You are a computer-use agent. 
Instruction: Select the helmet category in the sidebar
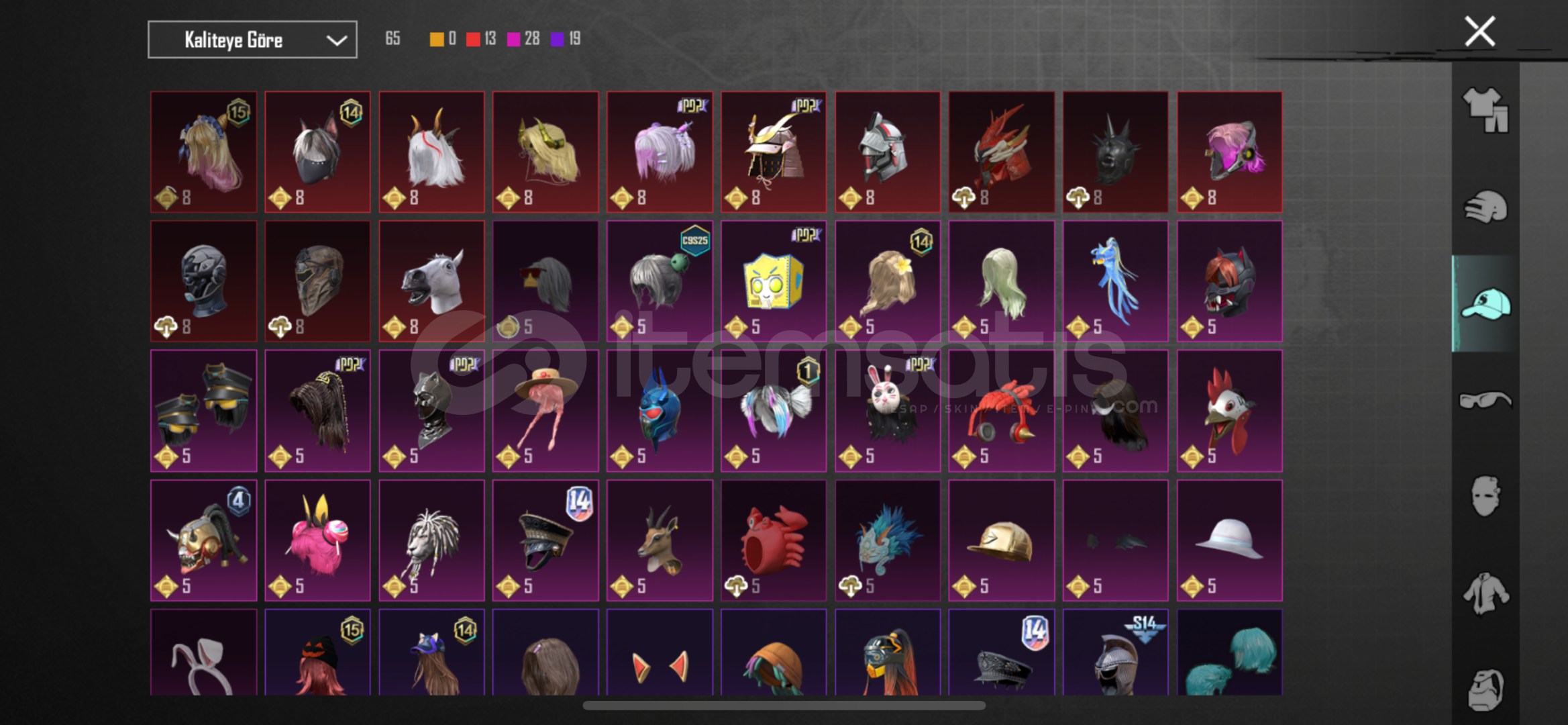pos(1485,207)
